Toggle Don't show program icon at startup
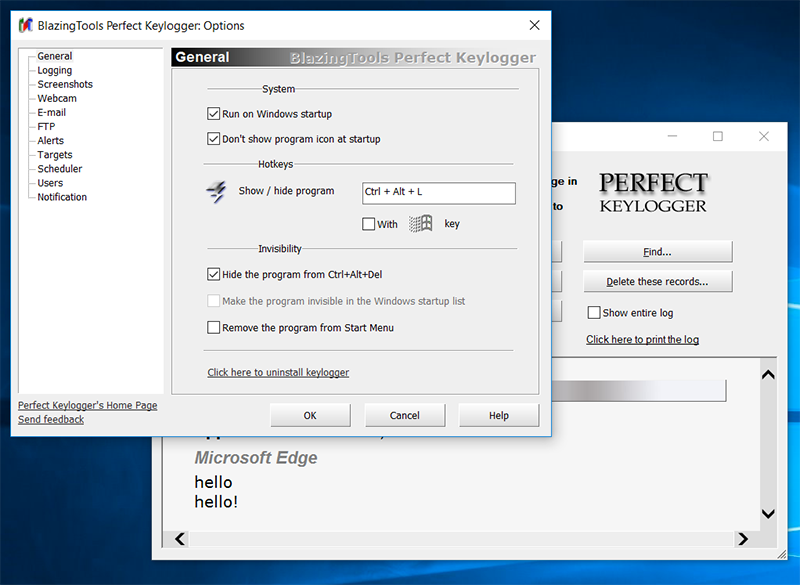Image resolution: width=800 pixels, height=585 pixels. [213, 139]
